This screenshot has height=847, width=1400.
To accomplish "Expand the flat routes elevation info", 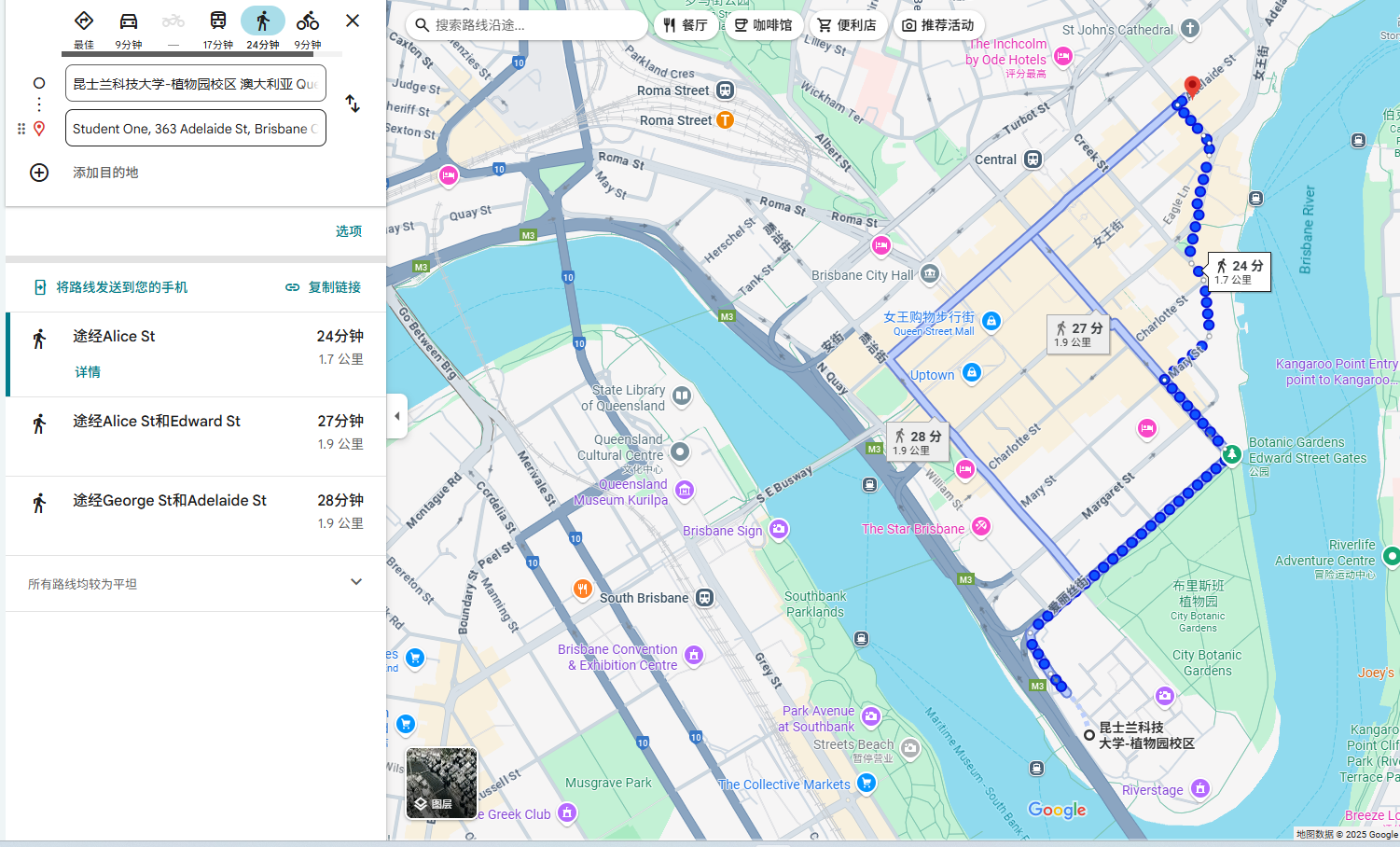I will [x=355, y=582].
